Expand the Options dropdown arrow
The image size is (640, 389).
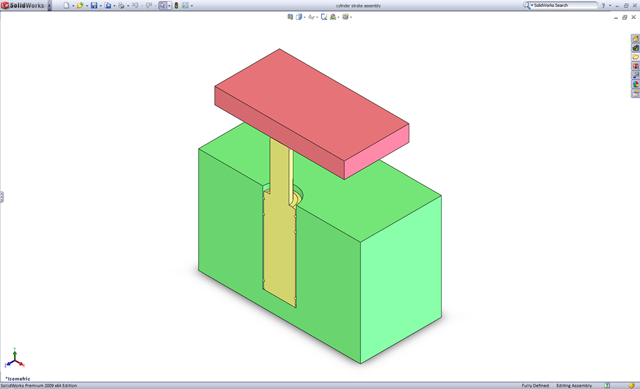(x=192, y=6)
